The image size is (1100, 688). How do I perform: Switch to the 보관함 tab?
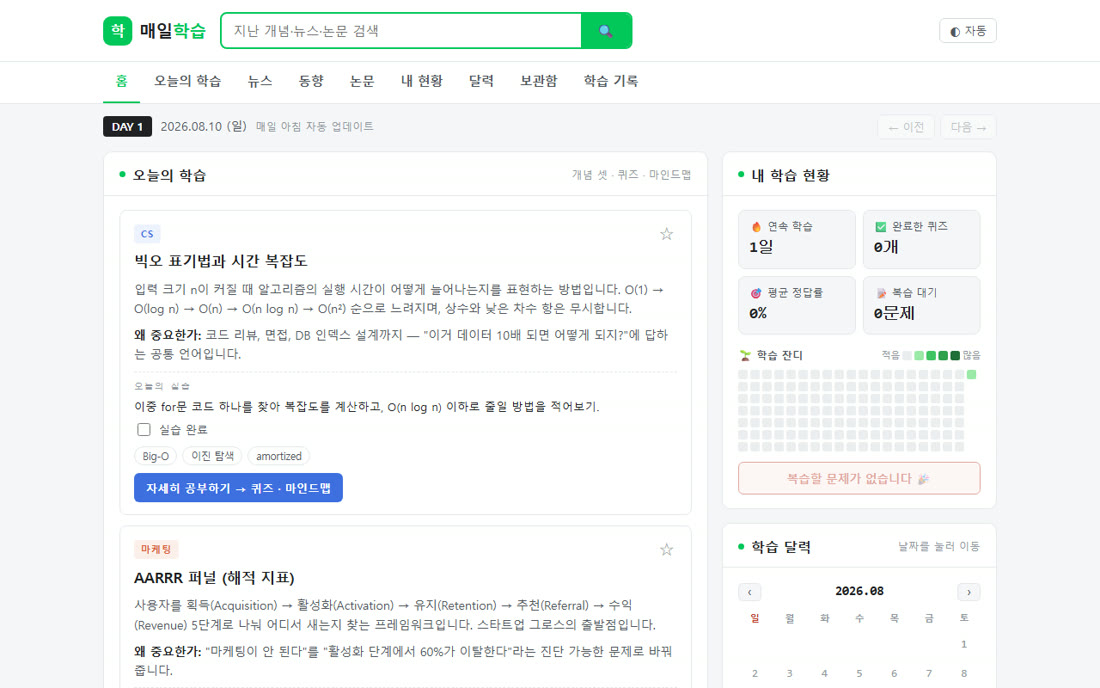tap(538, 81)
